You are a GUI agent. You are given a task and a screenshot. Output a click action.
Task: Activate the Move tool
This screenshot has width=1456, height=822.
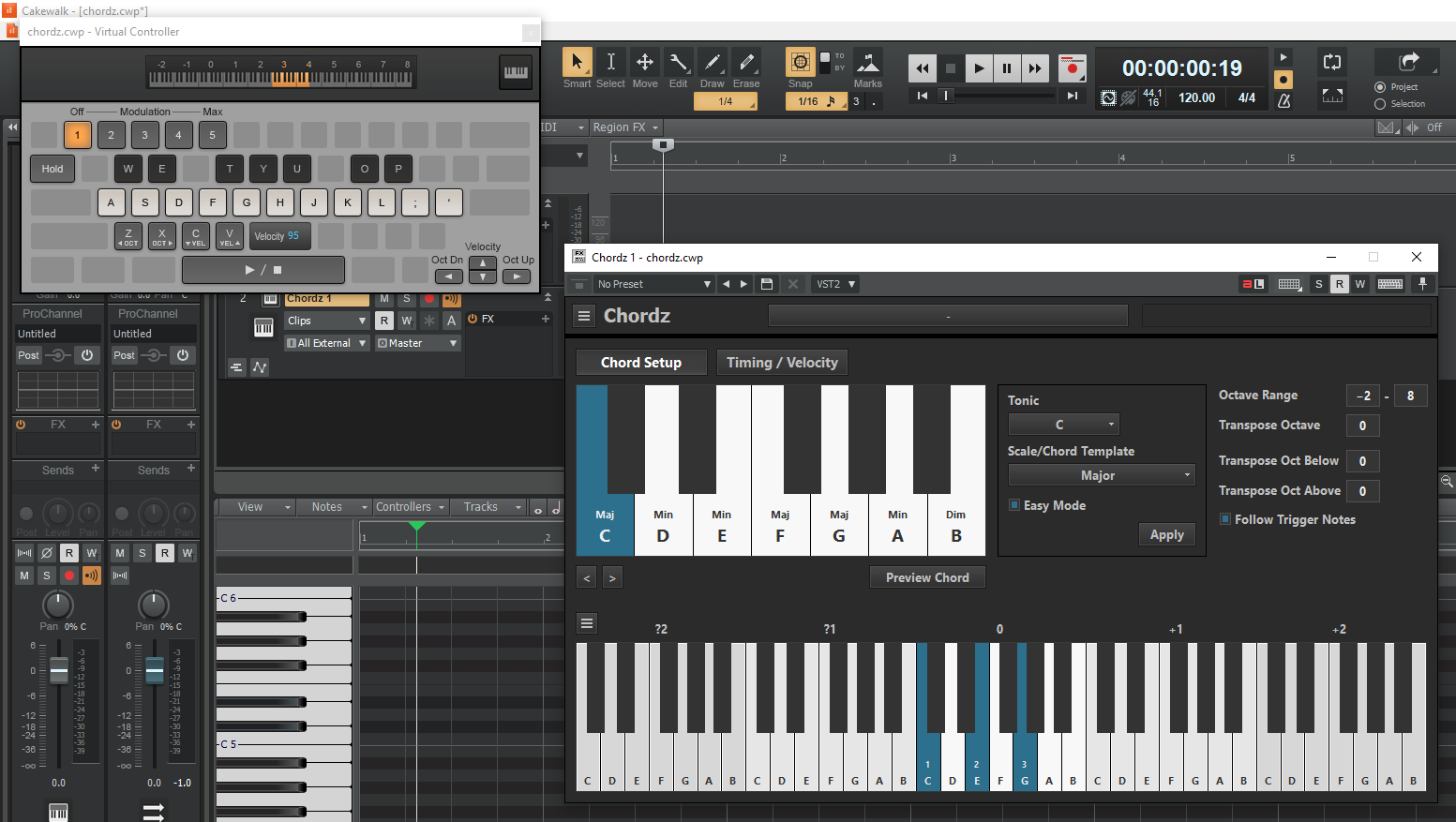(x=645, y=63)
